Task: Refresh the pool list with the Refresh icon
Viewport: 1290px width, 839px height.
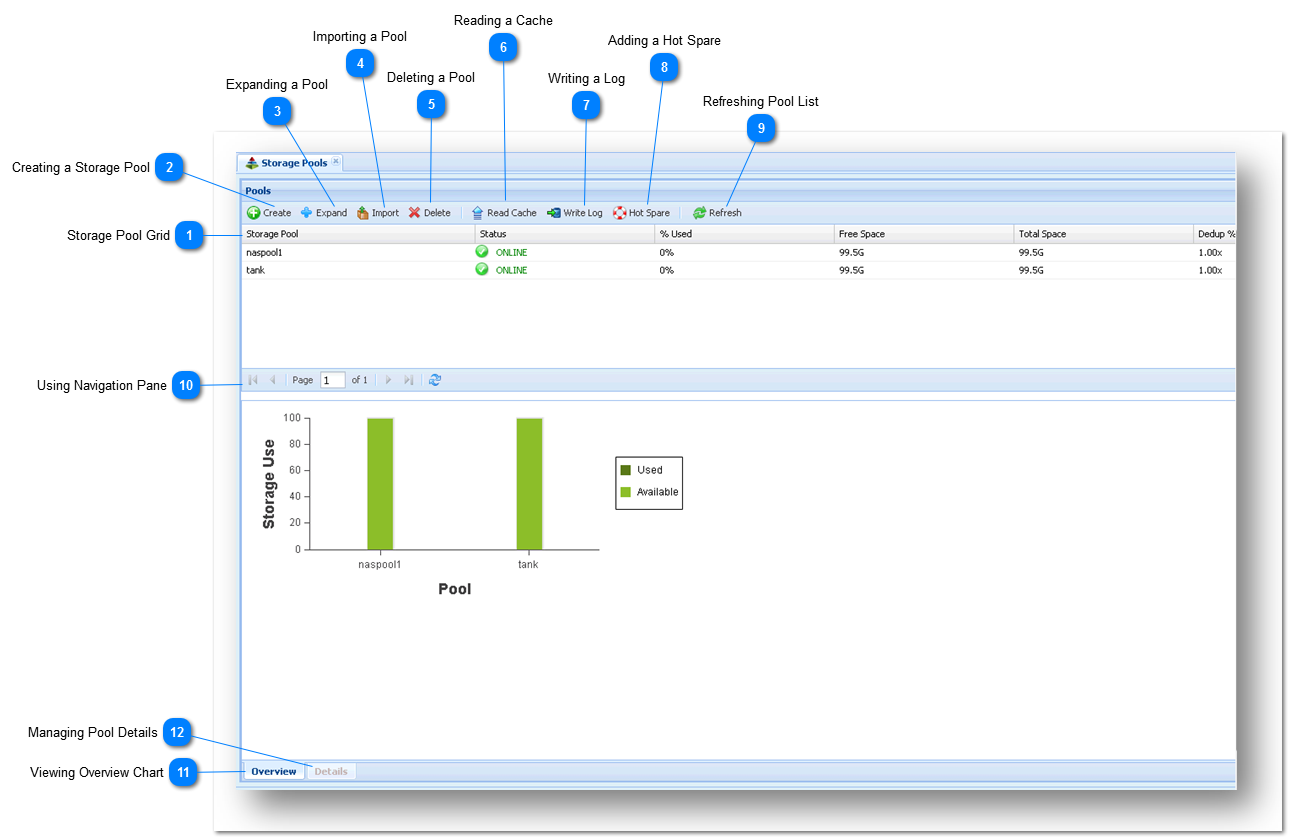Action: coord(701,212)
